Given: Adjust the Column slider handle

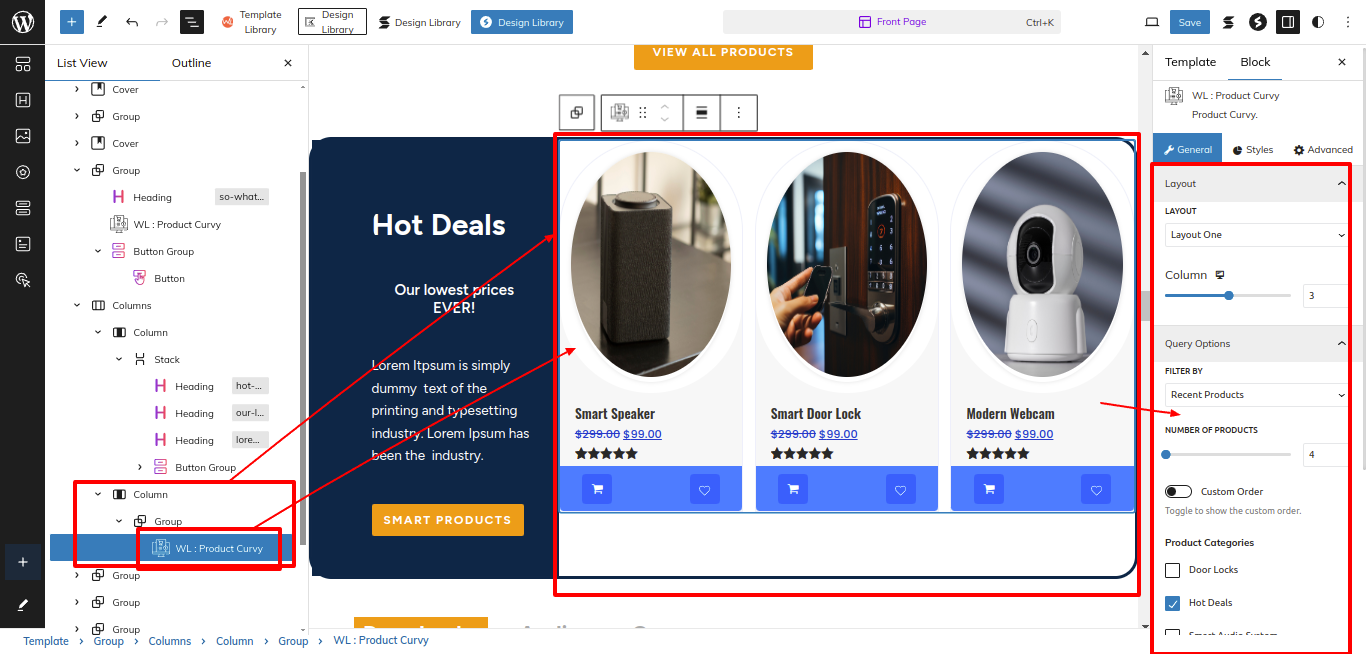Looking at the screenshot, I should [1229, 295].
